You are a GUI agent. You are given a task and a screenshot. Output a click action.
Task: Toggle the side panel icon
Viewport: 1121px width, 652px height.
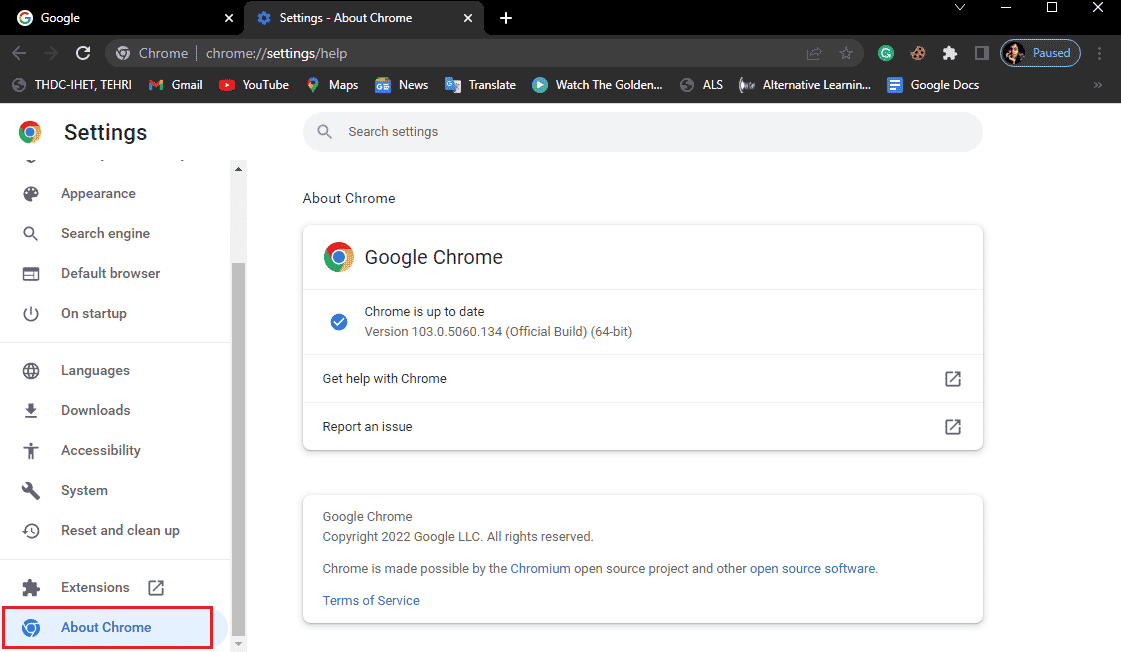[981, 53]
